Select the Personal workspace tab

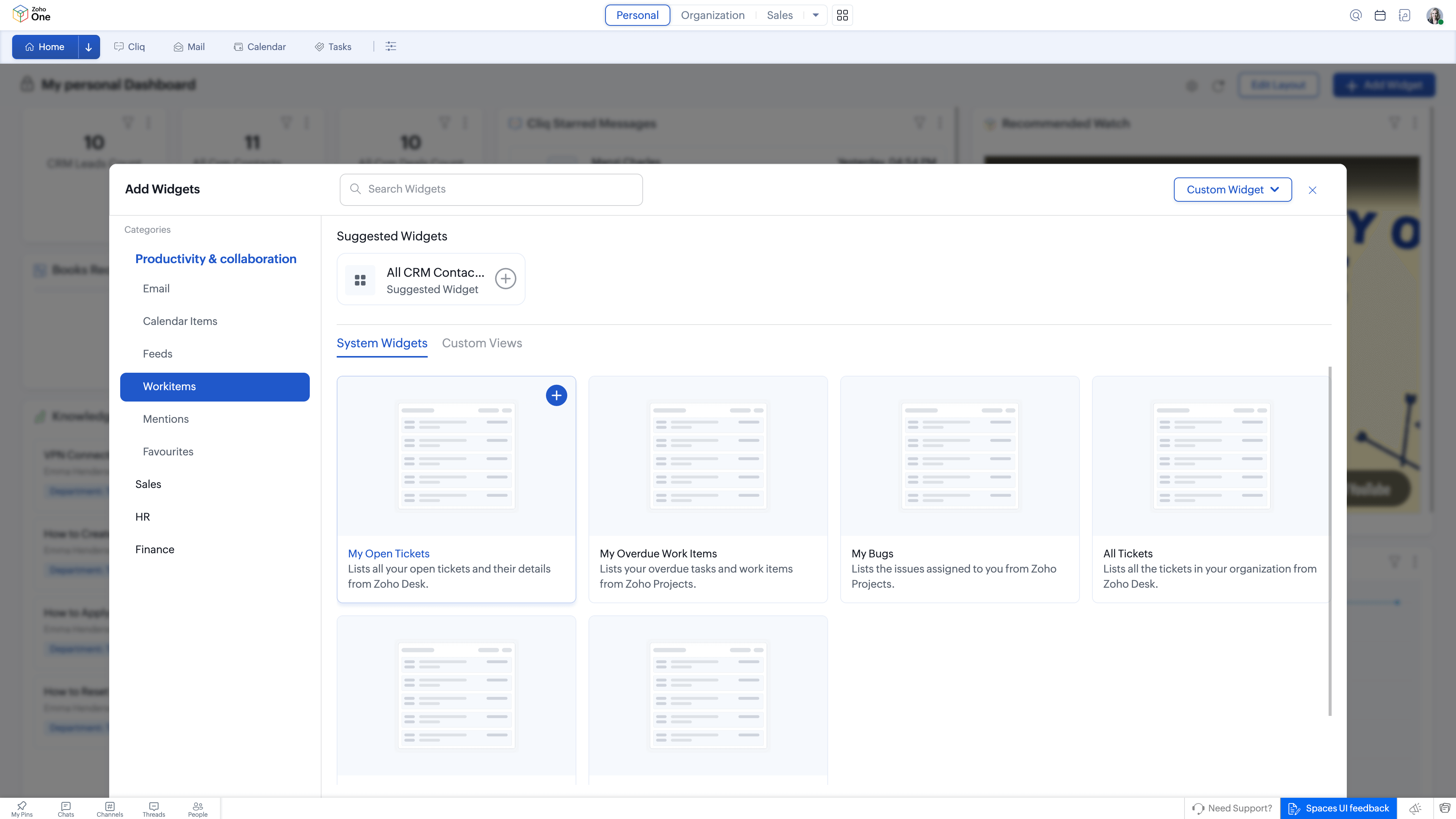[637, 15]
